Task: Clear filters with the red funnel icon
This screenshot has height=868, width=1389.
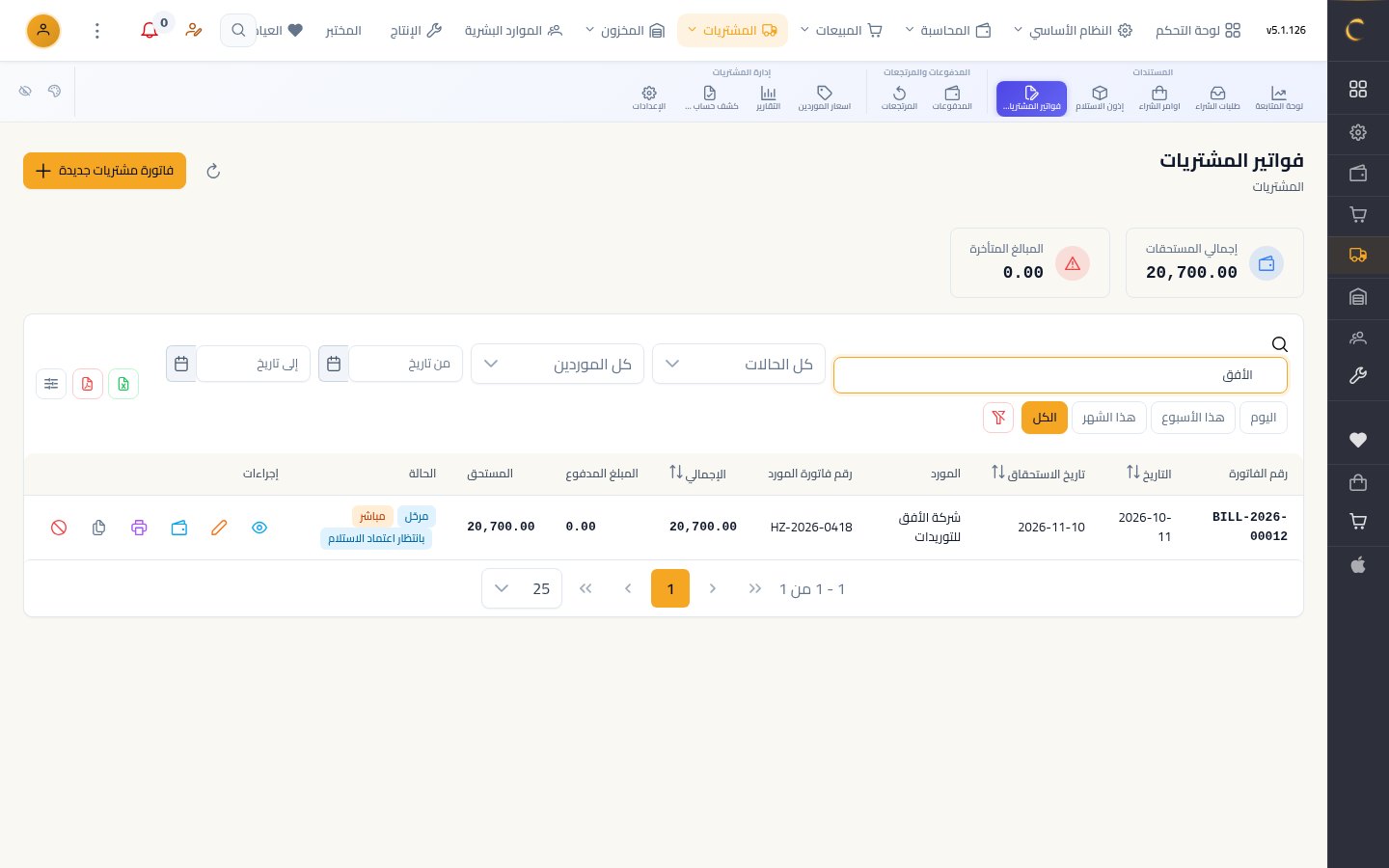Action: (998, 418)
